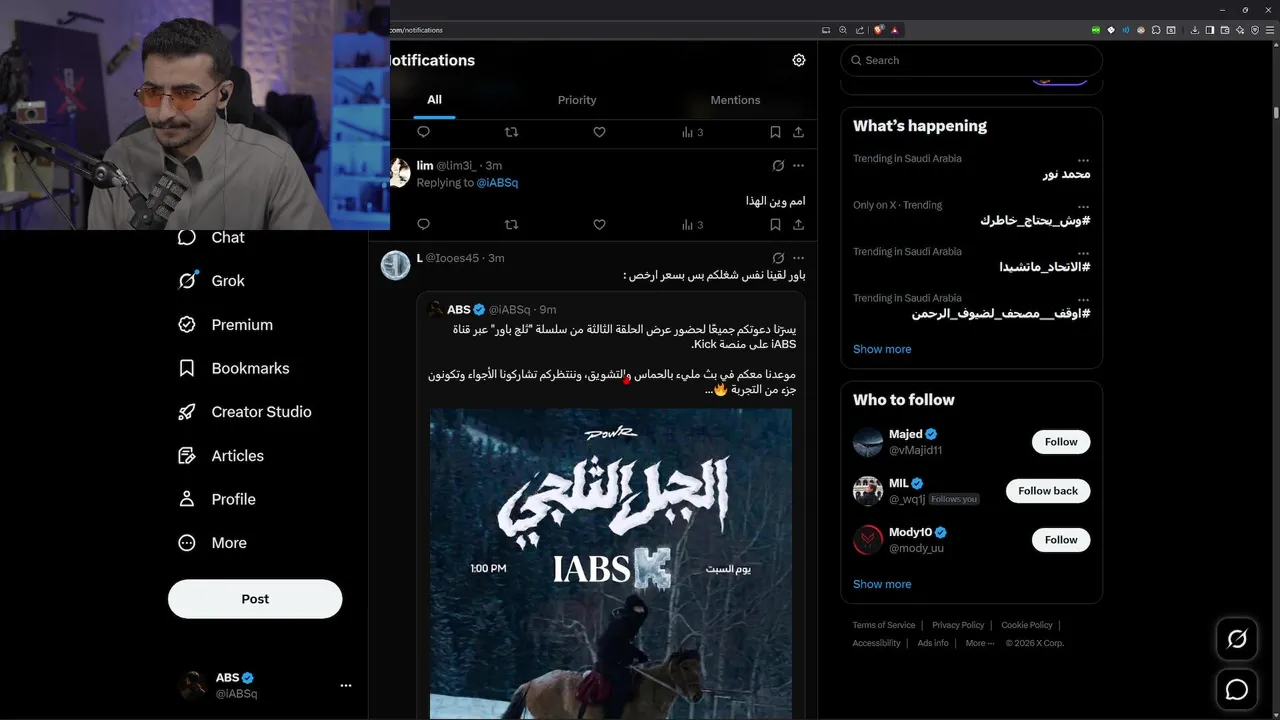Viewport: 1280px width, 720px height.
Task: Open options for #الاتحاد_ماتشيدا trend
Action: coord(1083,253)
